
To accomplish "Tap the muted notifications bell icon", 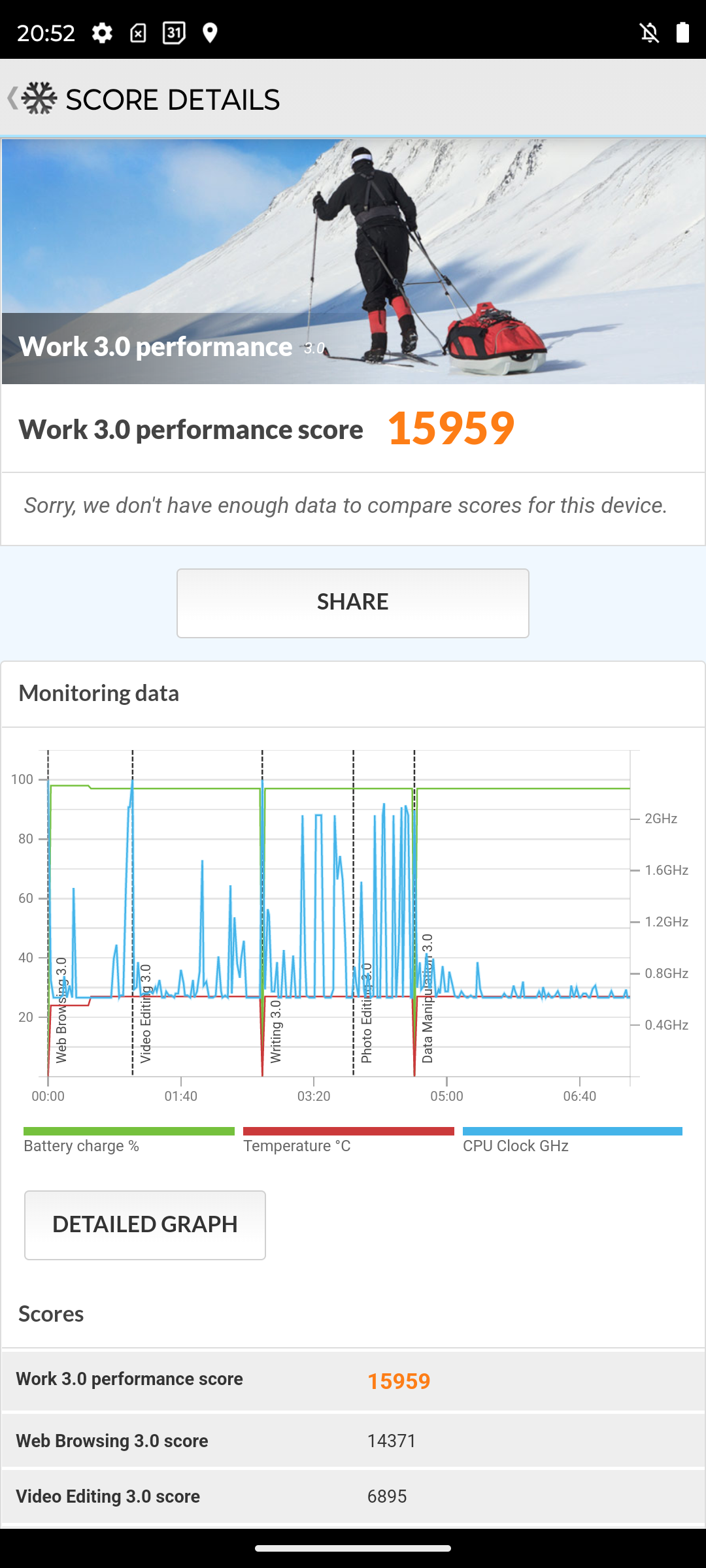I will tap(649, 33).
